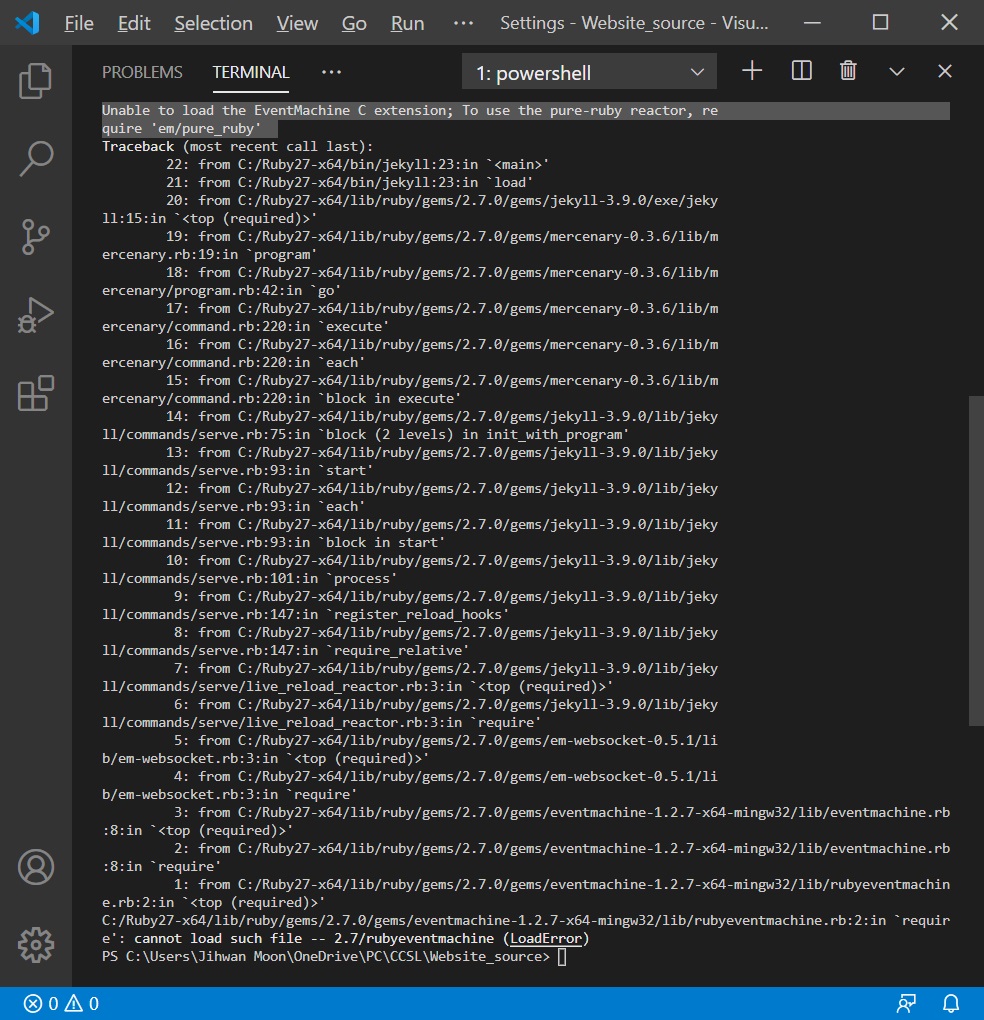Click 'cannot load such file' error text
This screenshot has height=1020, width=984.
click(218, 938)
